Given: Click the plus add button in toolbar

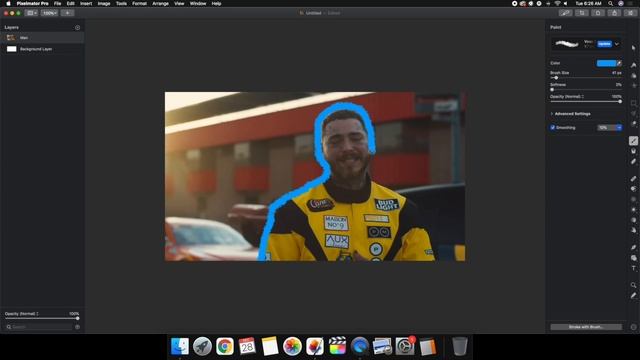Looking at the screenshot, I should (x=67, y=13).
